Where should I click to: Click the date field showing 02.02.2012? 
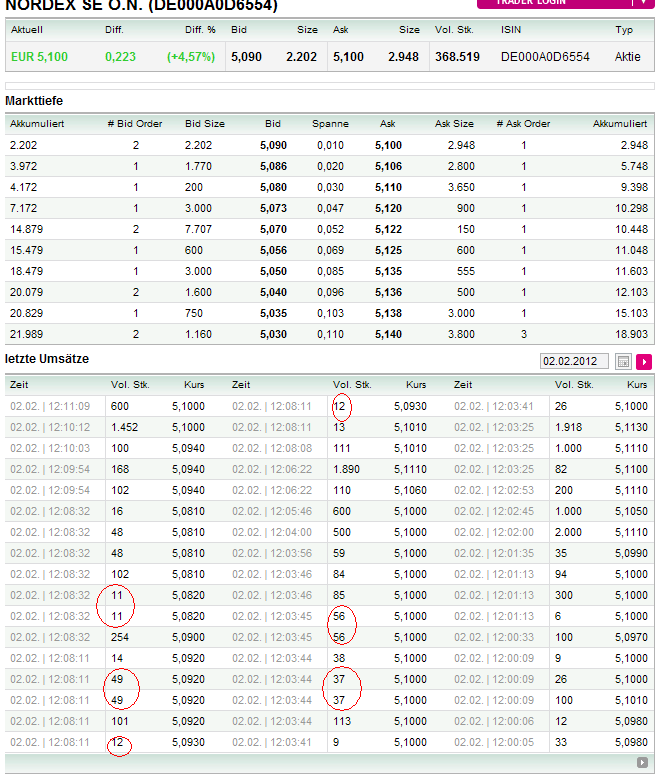coord(574,361)
